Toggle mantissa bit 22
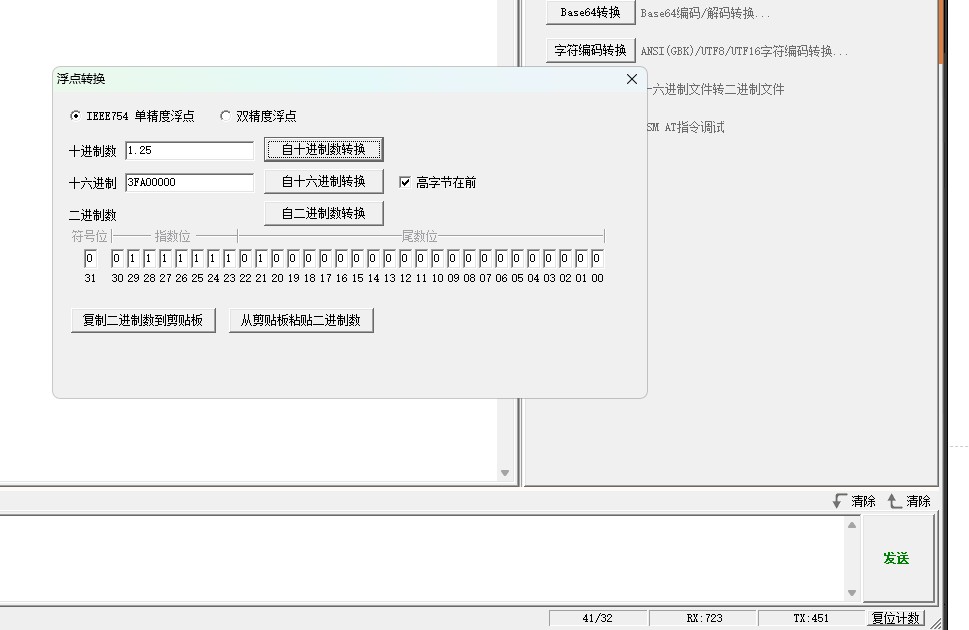Screen dimensions: 969x630 tap(245, 258)
